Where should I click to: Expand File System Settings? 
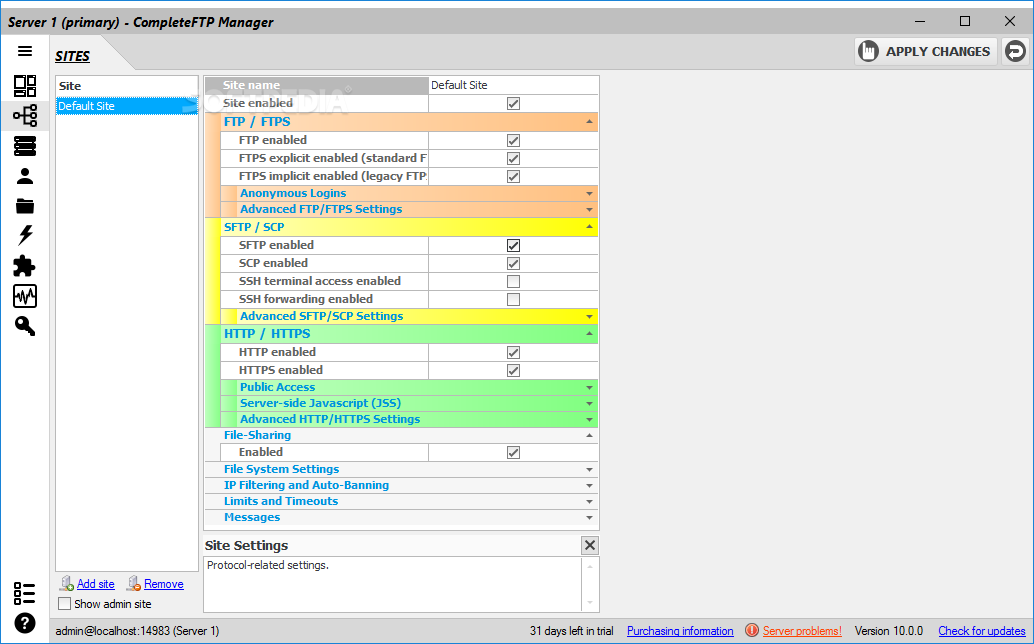click(x=589, y=469)
